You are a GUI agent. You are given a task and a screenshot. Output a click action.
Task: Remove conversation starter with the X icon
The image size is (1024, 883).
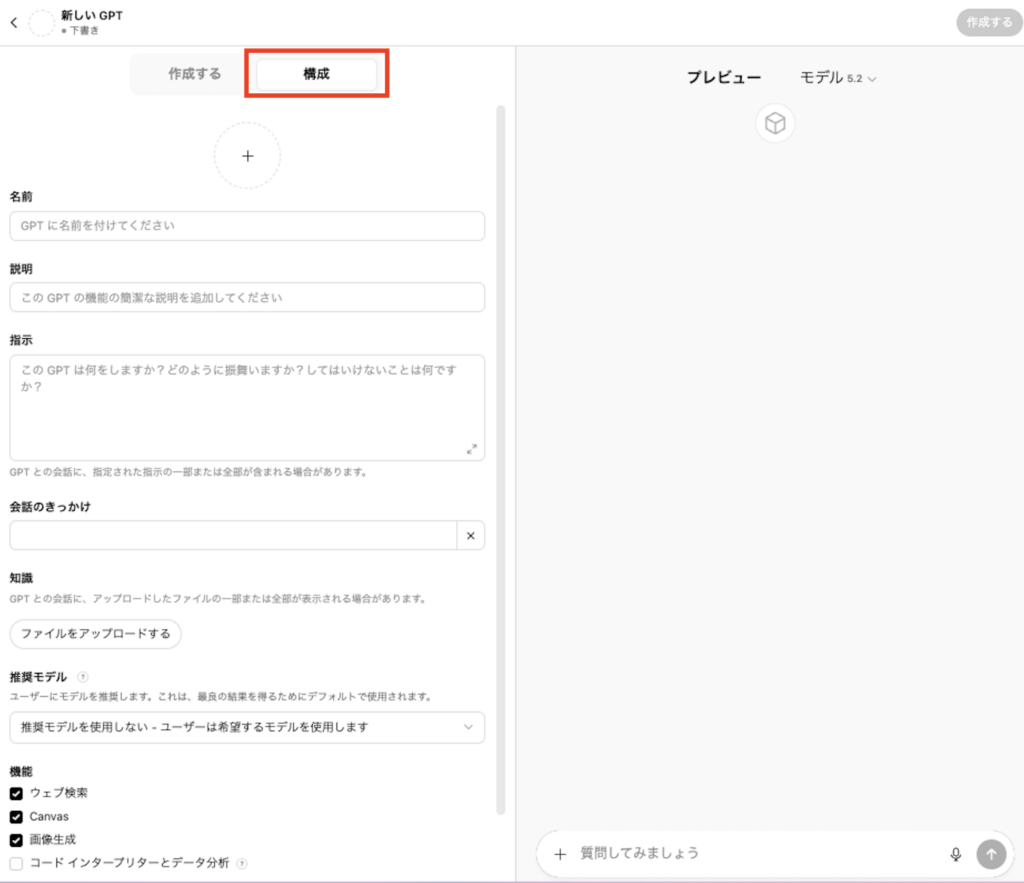pyautogui.click(x=470, y=536)
